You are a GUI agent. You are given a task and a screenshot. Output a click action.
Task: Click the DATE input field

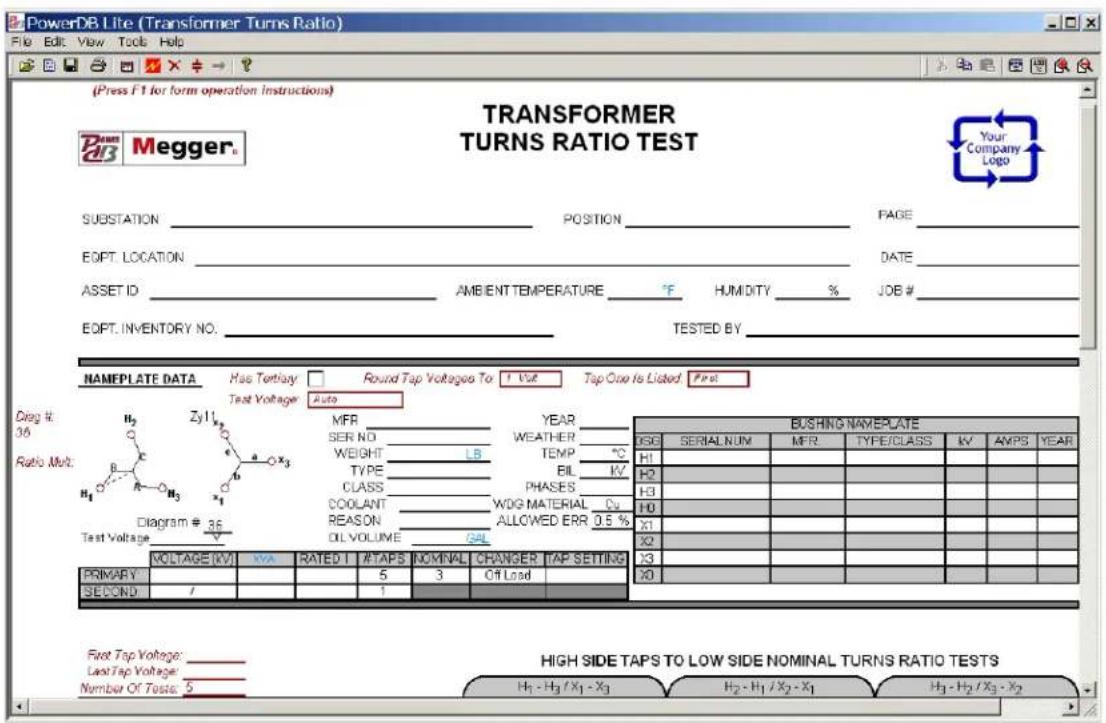coord(997,257)
